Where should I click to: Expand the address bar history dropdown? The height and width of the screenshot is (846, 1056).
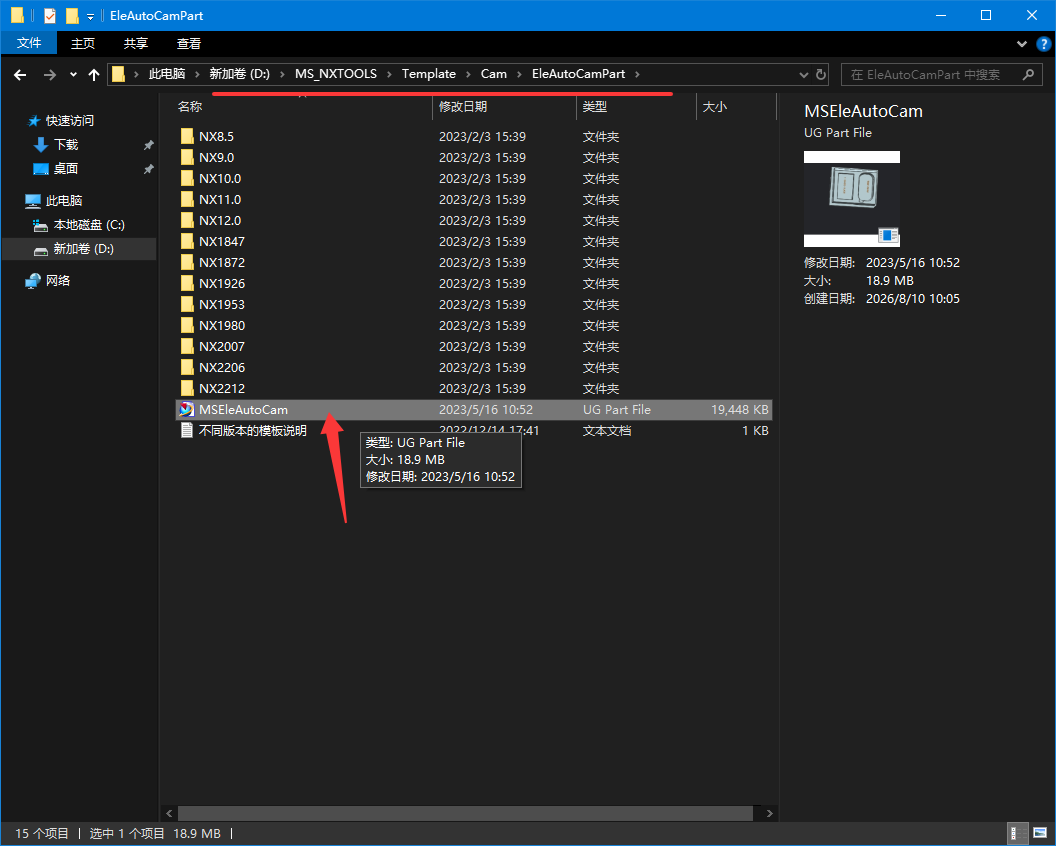coord(803,75)
